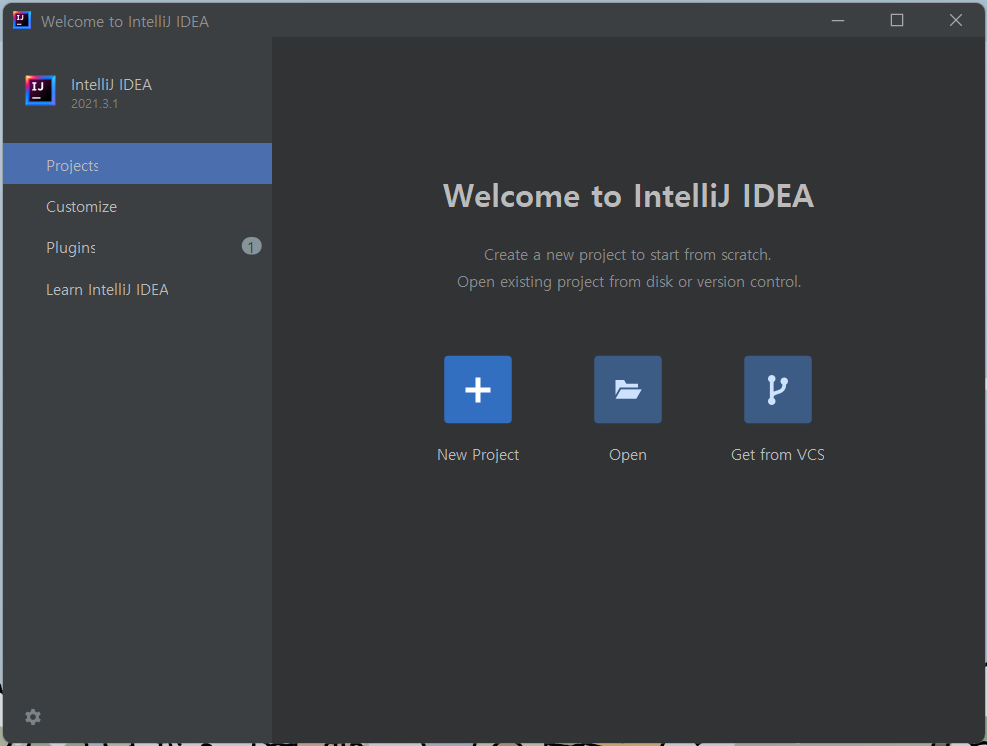This screenshot has height=746, width=987.
Task: Click the IntelliJ IDEA product name in the sidebar
Action: (111, 84)
